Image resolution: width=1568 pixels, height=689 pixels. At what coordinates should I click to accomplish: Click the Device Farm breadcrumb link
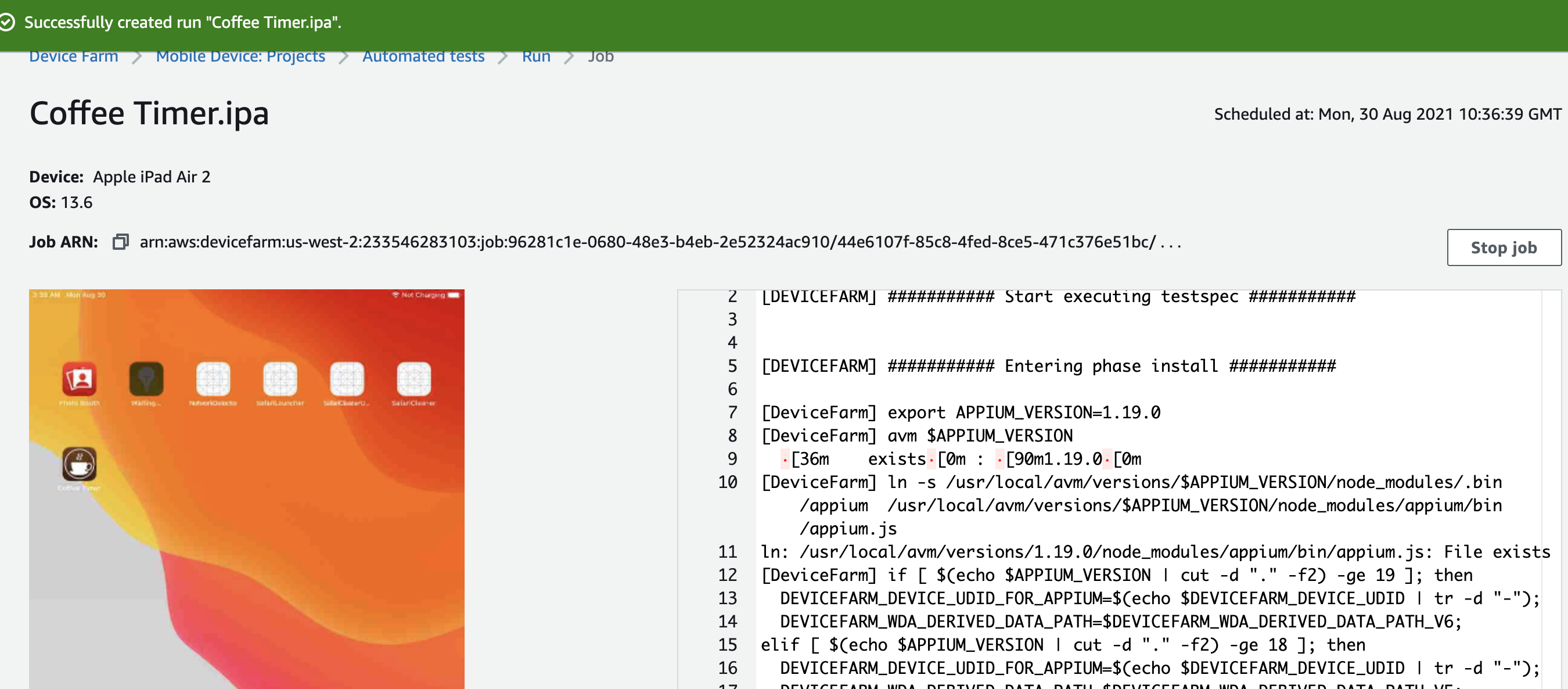coord(73,56)
